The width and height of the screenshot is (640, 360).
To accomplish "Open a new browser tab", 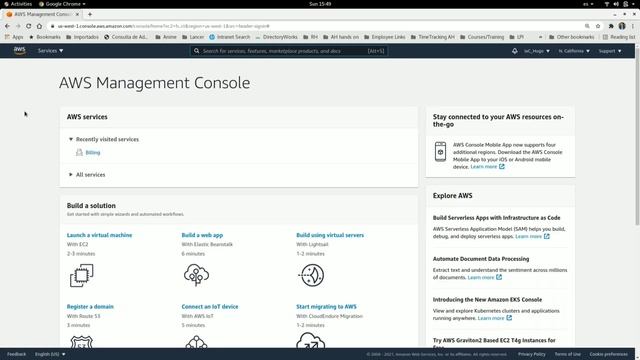I will click(90, 14).
